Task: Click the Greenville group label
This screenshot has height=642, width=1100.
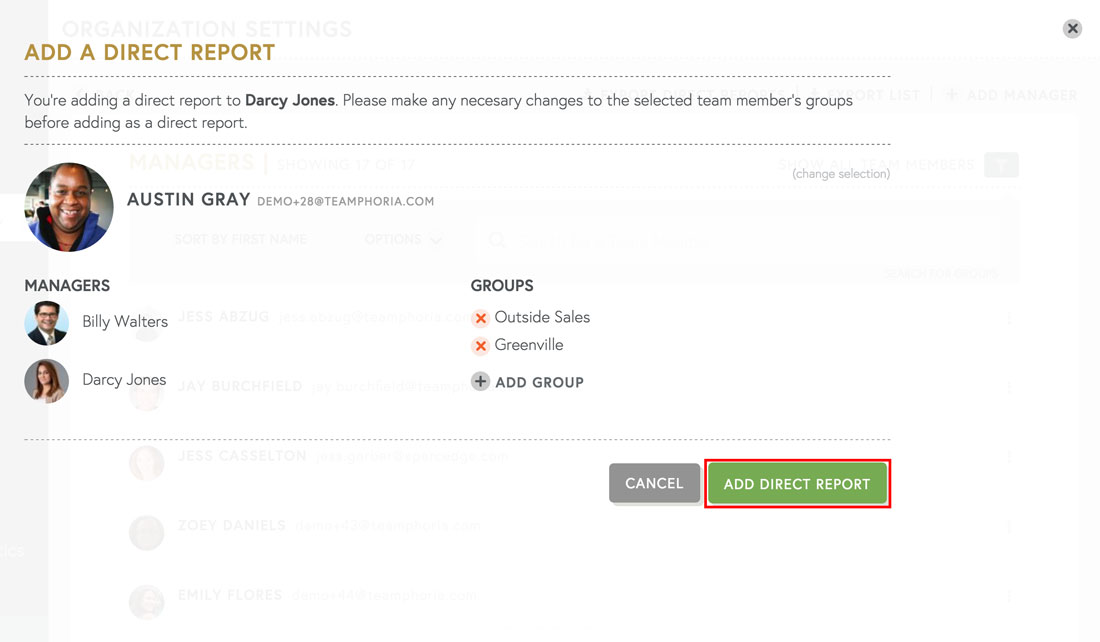Action: (529, 345)
